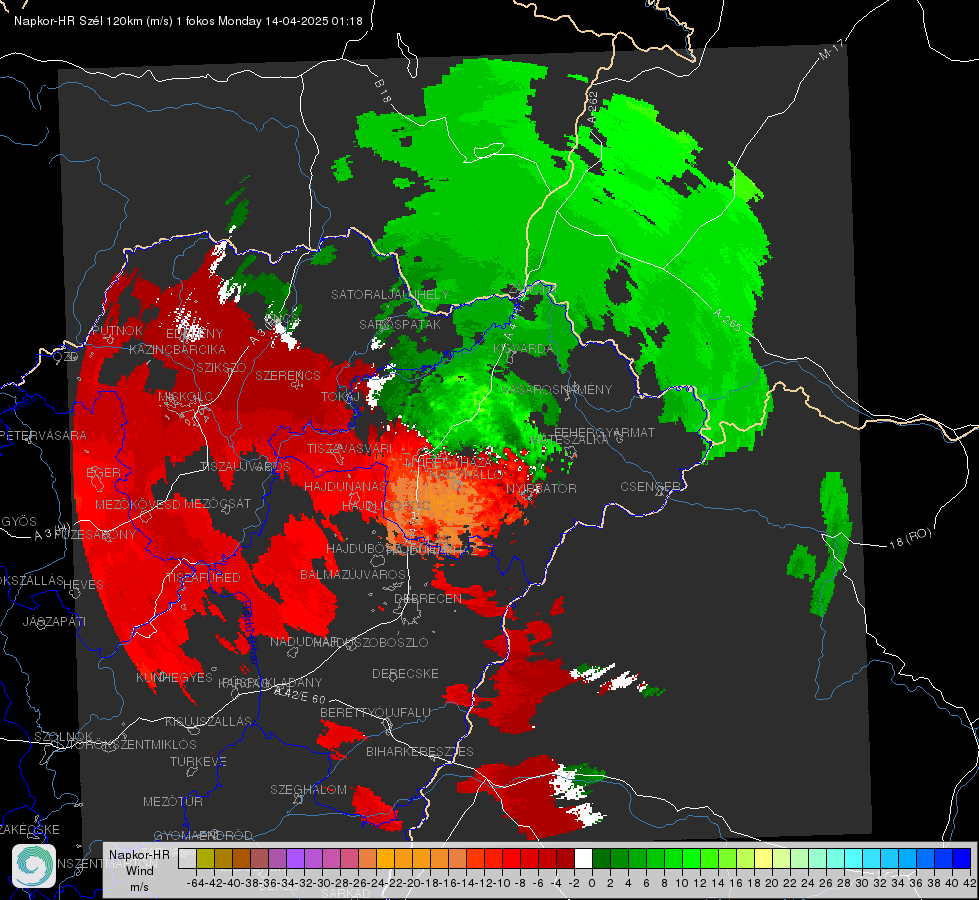The image size is (979, 900).
Task: Click the SZEGHALOM city label
Action: tap(308, 790)
